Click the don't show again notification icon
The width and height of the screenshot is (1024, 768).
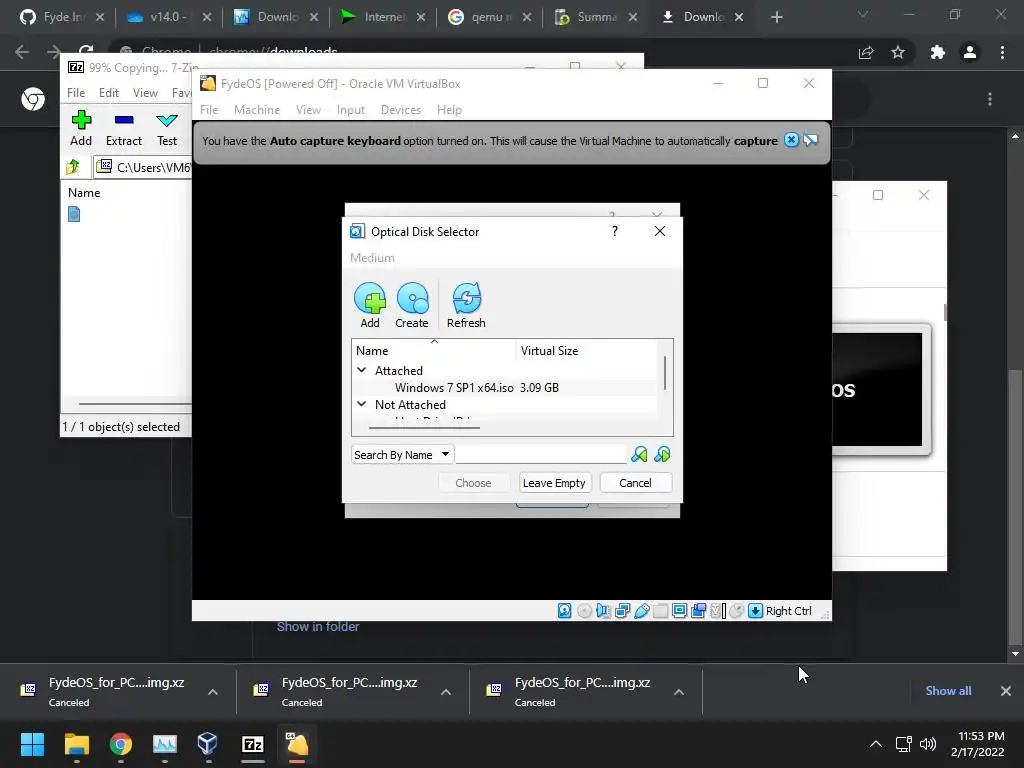(811, 140)
